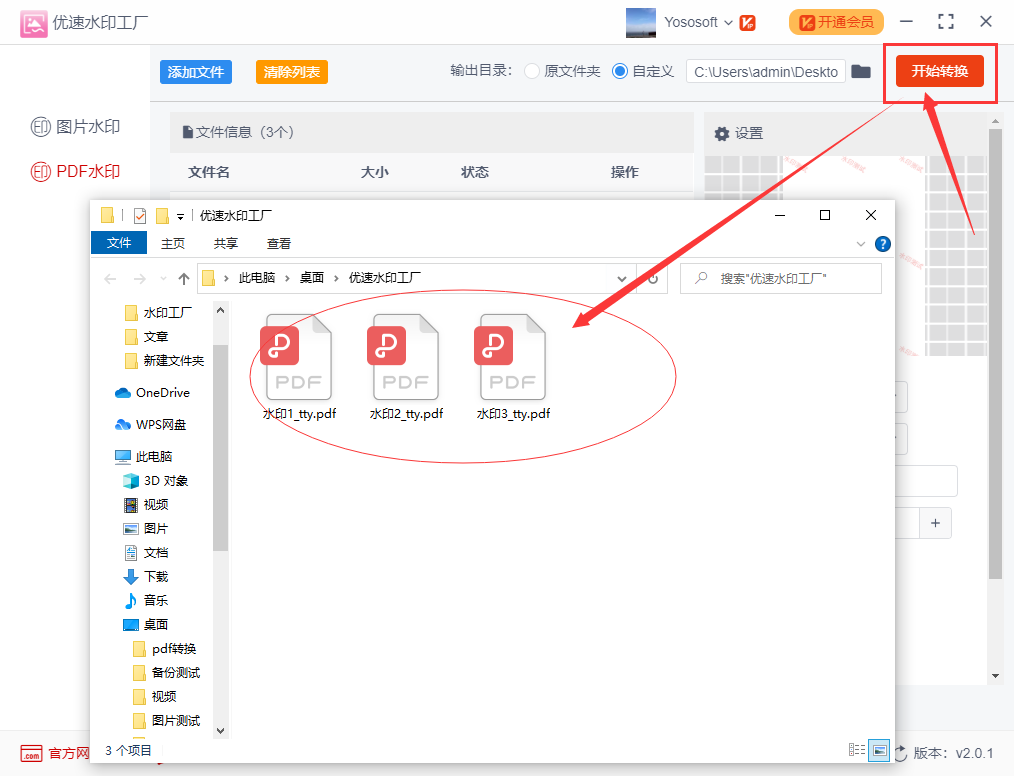Image resolution: width=1014 pixels, height=776 pixels.
Task: Go up one folder level in Explorer
Action: pos(184,279)
